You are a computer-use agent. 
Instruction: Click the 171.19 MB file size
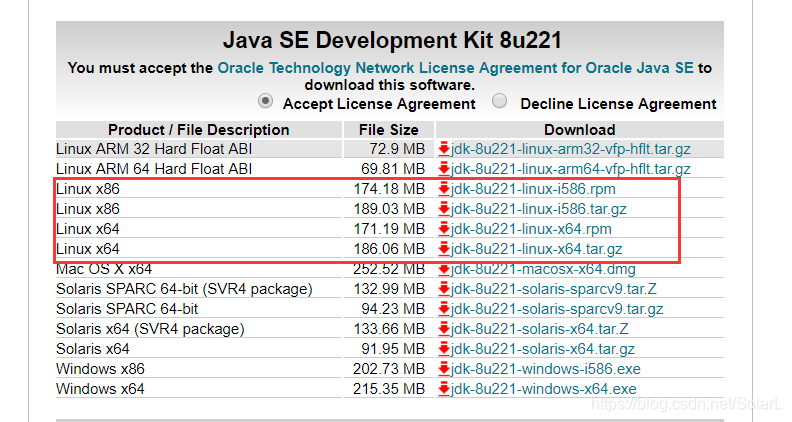point(389,229)
